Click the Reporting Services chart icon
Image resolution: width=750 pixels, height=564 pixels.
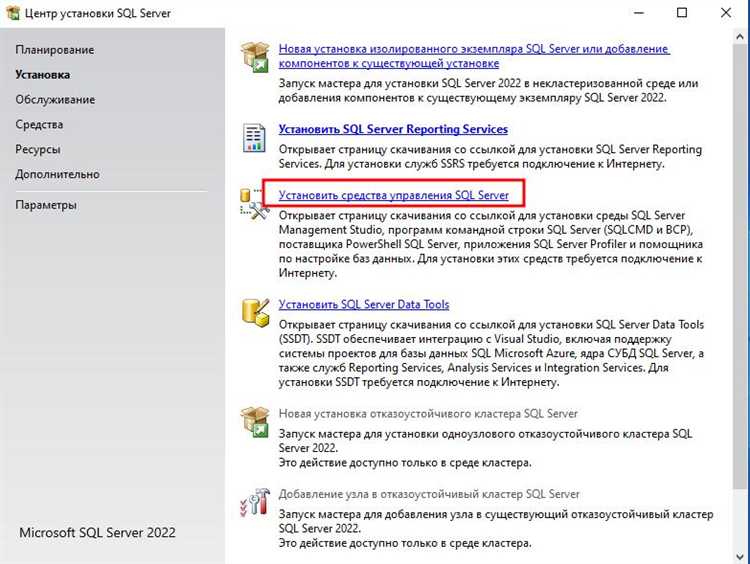pos(255,136)
